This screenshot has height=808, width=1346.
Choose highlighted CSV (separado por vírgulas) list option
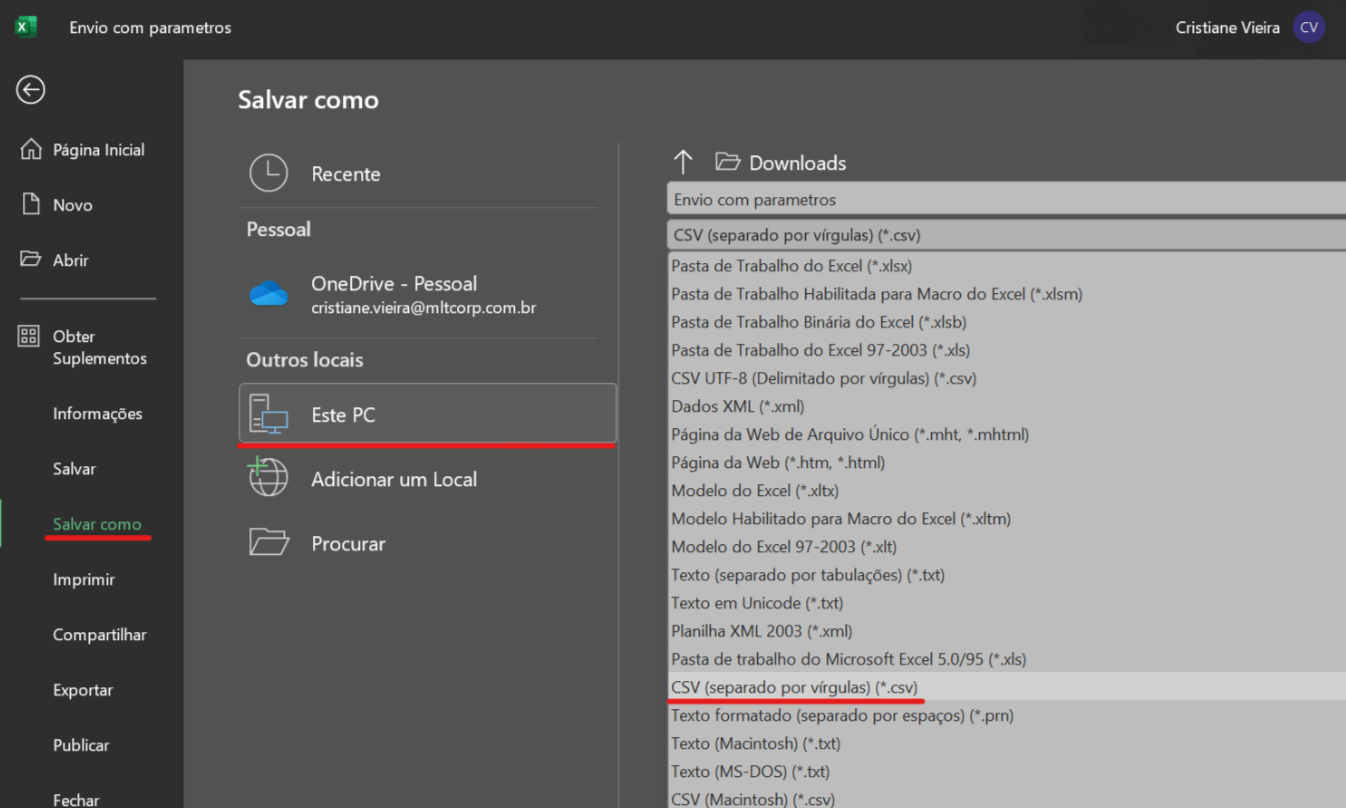coord(1006,687)
